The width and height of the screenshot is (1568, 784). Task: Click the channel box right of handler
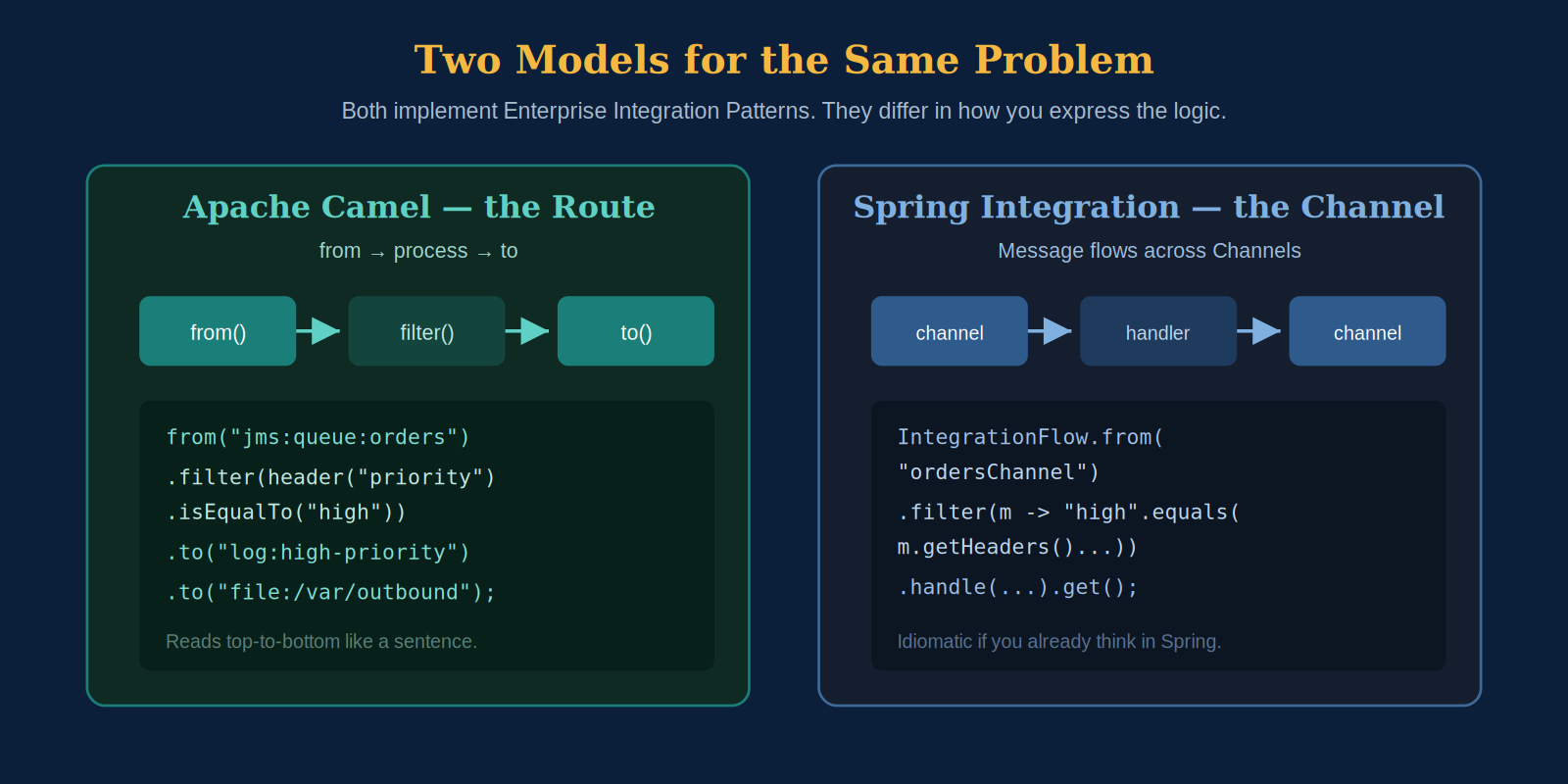[x=1367, y=331]
